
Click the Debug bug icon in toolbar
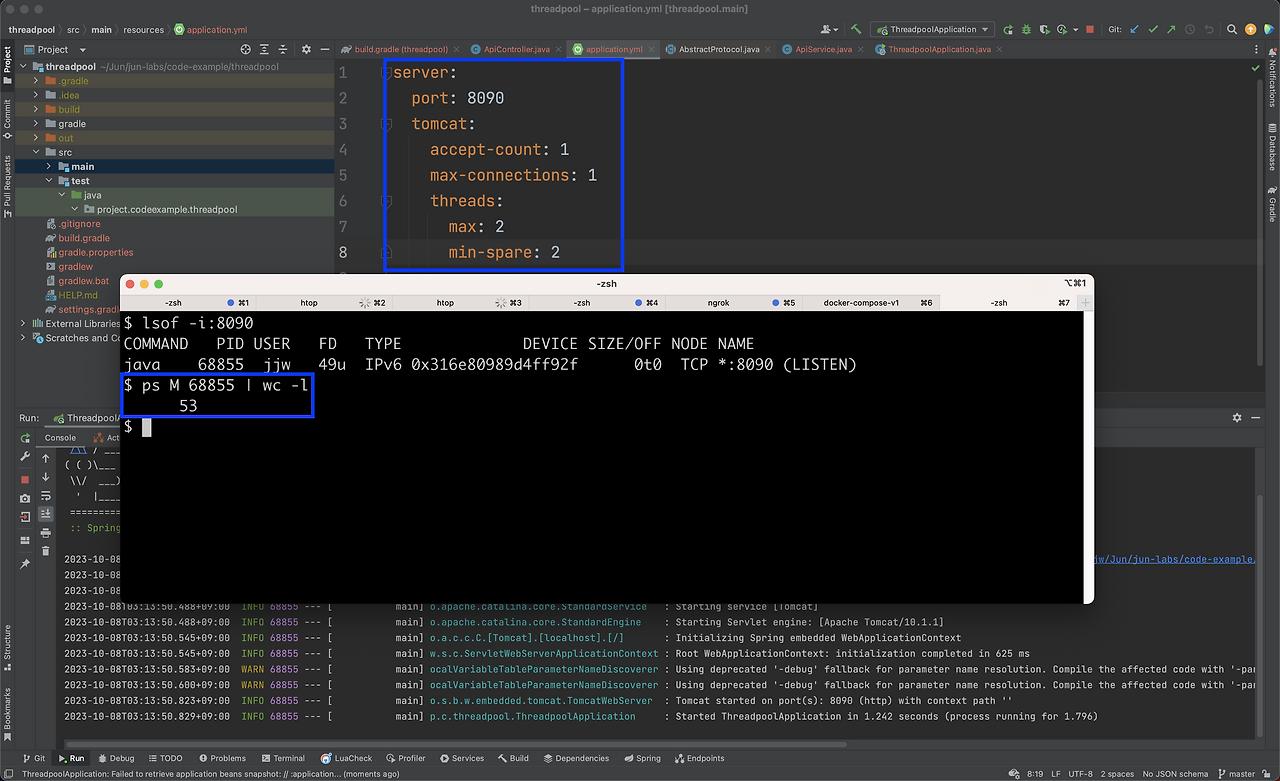pos(1024,30)
